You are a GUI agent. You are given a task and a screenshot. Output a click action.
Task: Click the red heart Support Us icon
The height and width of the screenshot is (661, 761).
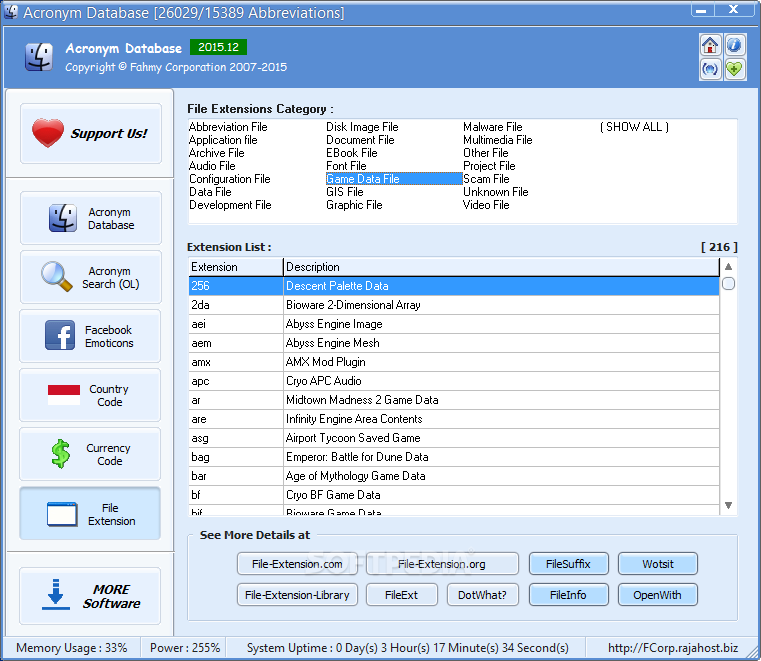tap(48, 133)
